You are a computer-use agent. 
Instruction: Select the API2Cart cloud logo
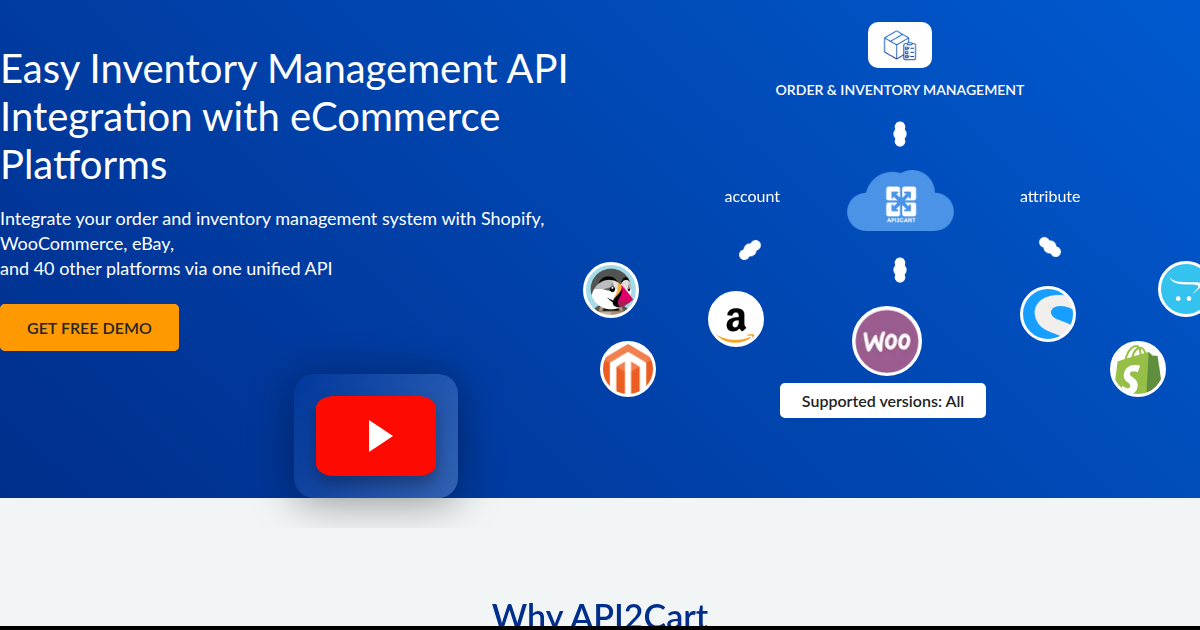point(899,201)
